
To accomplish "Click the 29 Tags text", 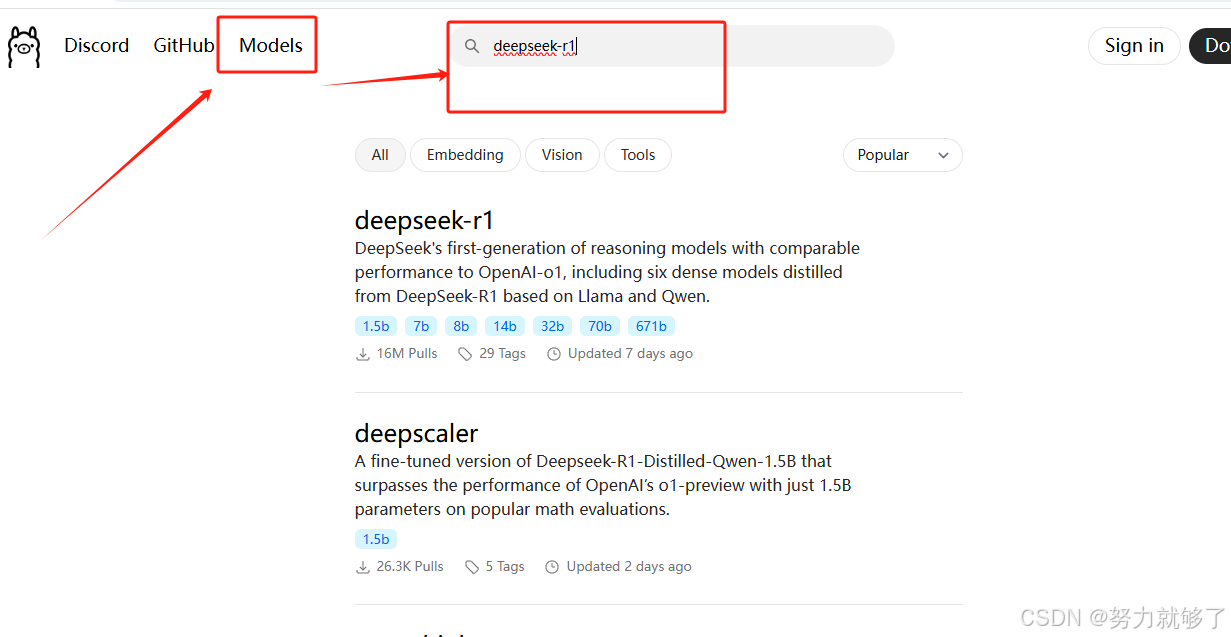I will pos(502,354).
